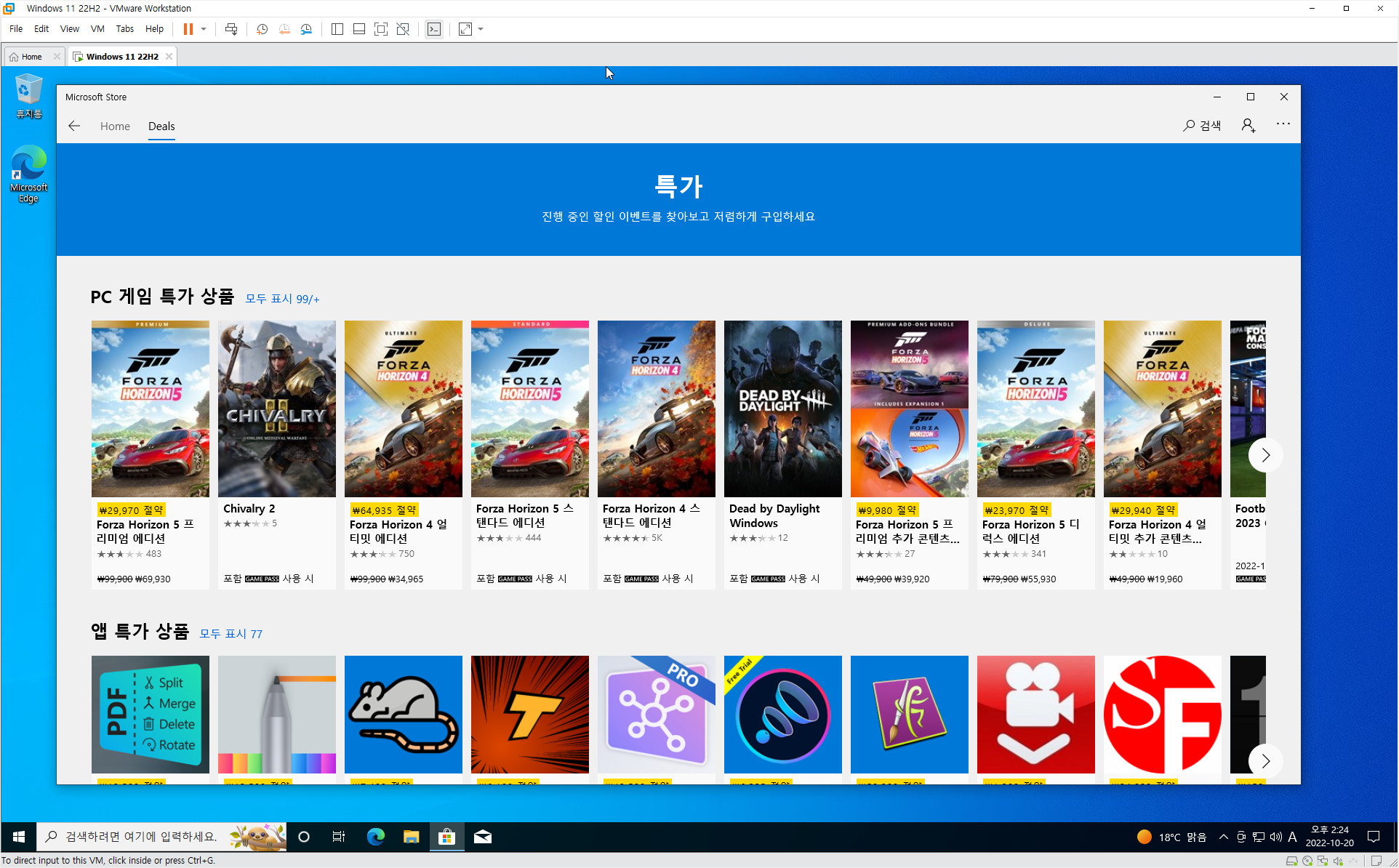Viewport: 1399px width, 868px height.
Task: Click the sign-in account icon
Action: (x=1248, y=126)
